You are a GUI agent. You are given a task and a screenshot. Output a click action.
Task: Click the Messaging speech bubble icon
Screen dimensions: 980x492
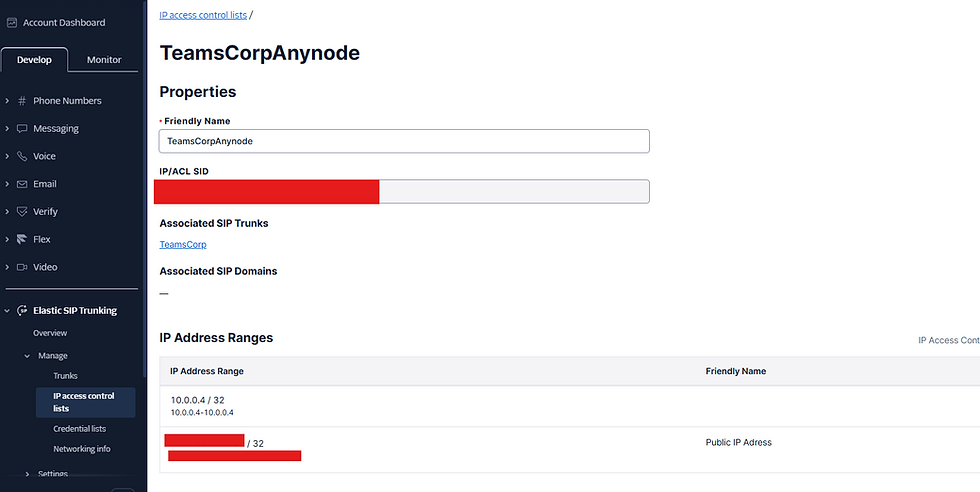coord(22,129)
